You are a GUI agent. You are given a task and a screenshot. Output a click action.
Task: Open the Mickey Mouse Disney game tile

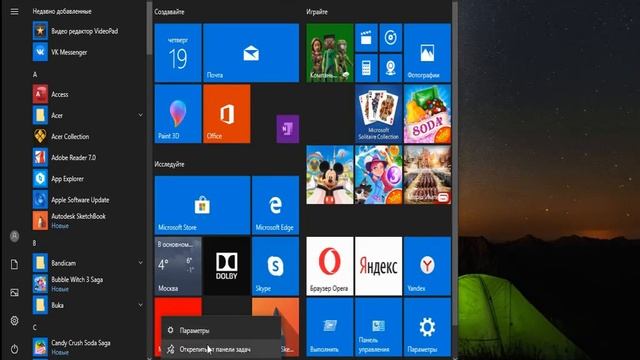click(x=330, y=175)
